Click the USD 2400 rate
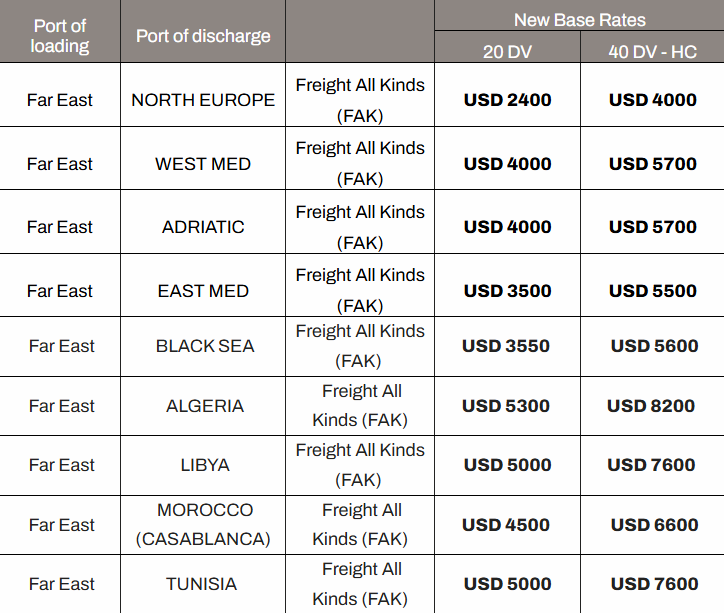Image resolution: width=724 pixels, height=613 pixels. click(507, 100)
